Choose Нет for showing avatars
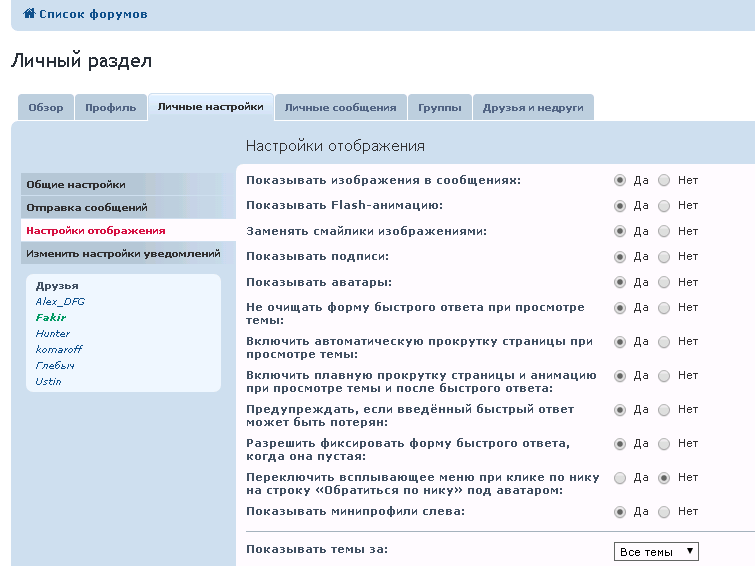The width and height of the screenshot is (755, 566). coord(664,282)
